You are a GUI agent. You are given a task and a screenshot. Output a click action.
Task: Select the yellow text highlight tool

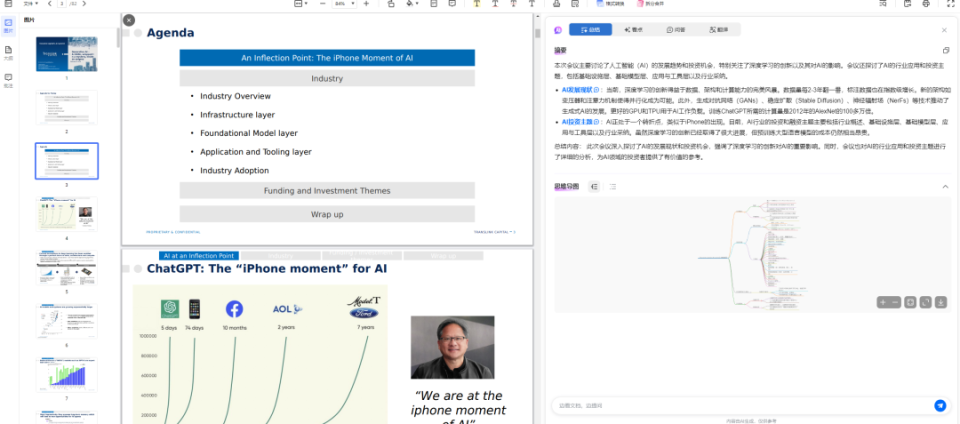coord(477,4)
